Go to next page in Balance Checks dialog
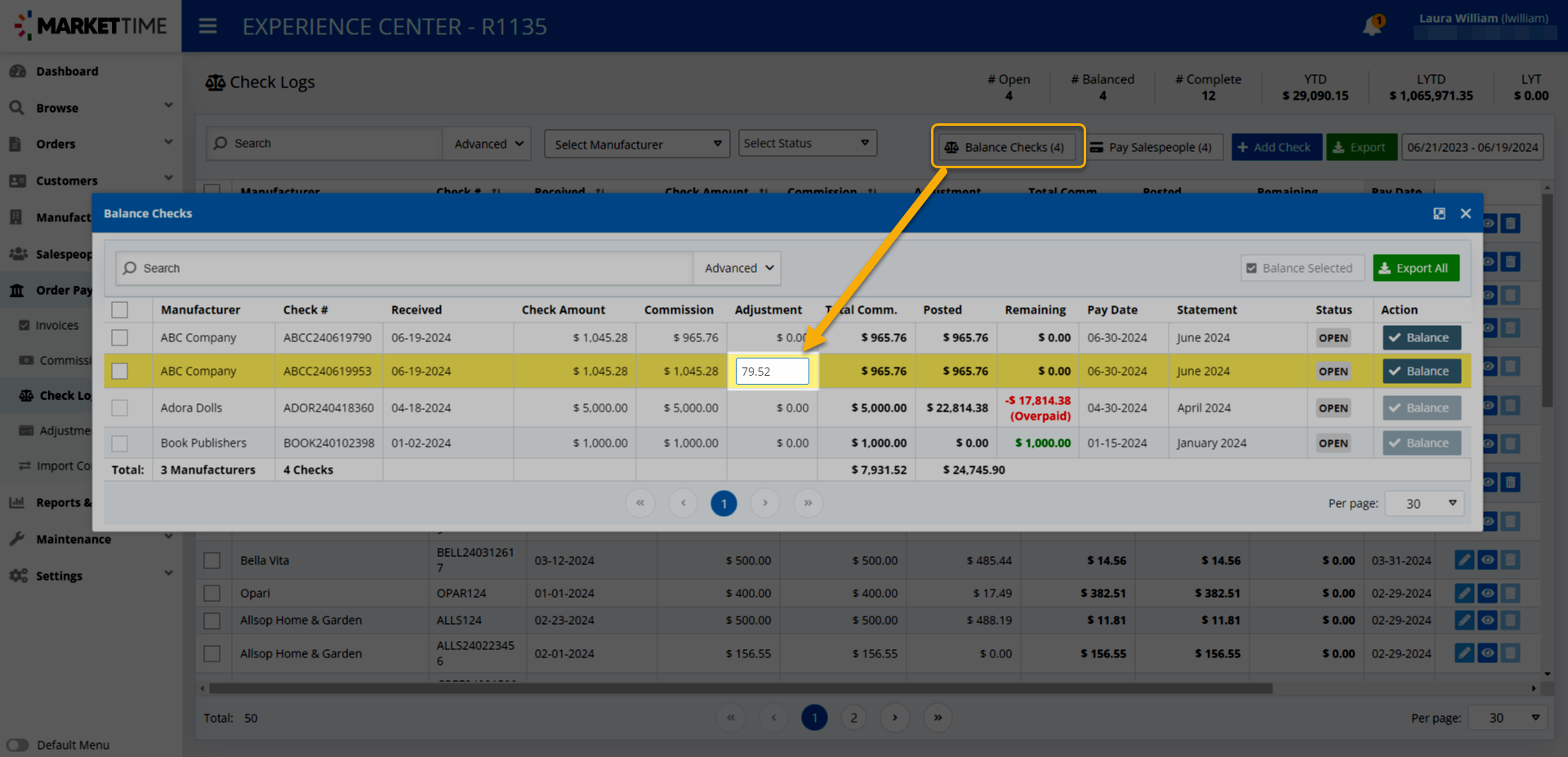 (765, 503)
